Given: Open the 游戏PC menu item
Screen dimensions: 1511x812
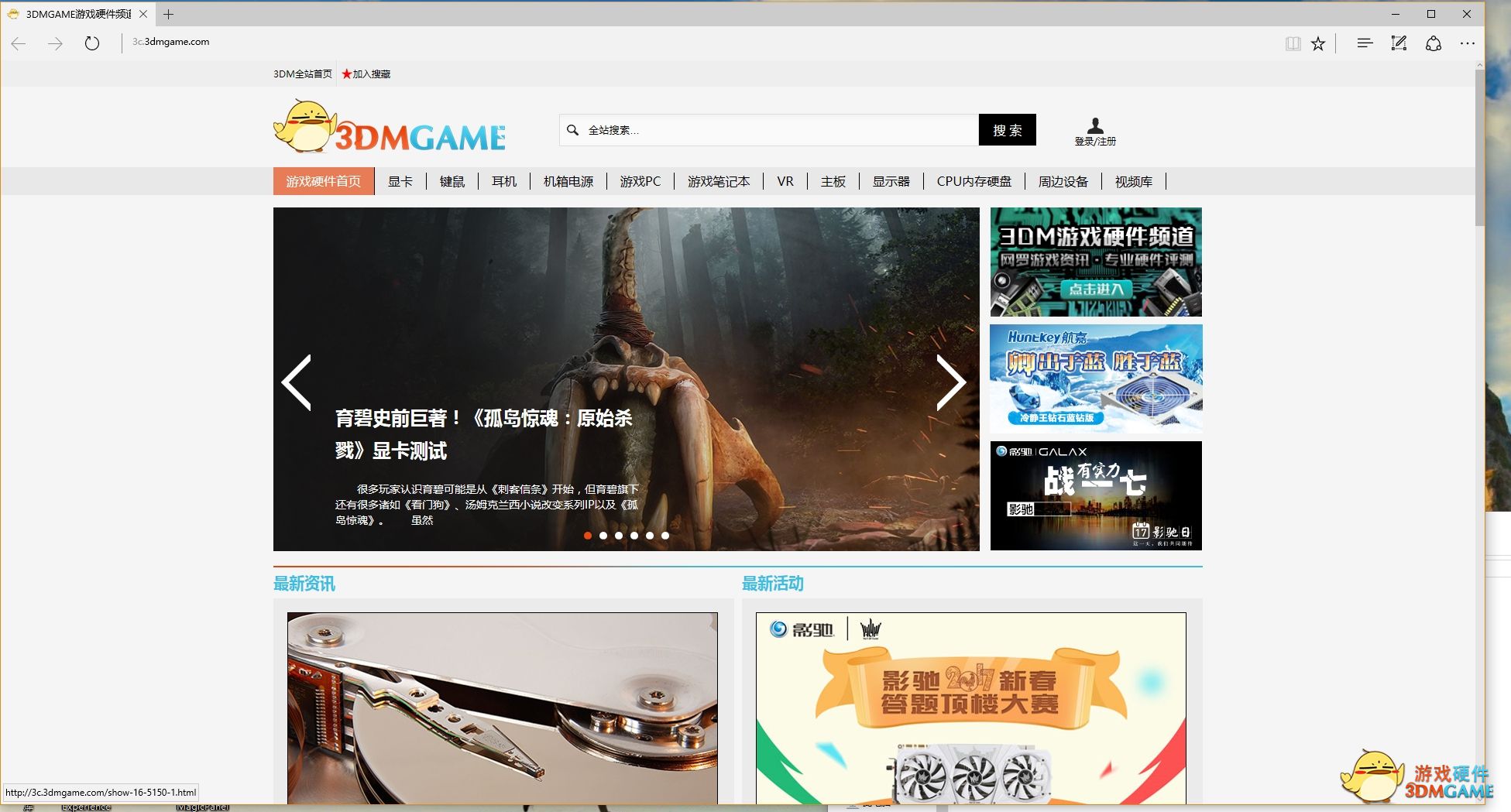Looking at the screenshot, I should [640, 181].
